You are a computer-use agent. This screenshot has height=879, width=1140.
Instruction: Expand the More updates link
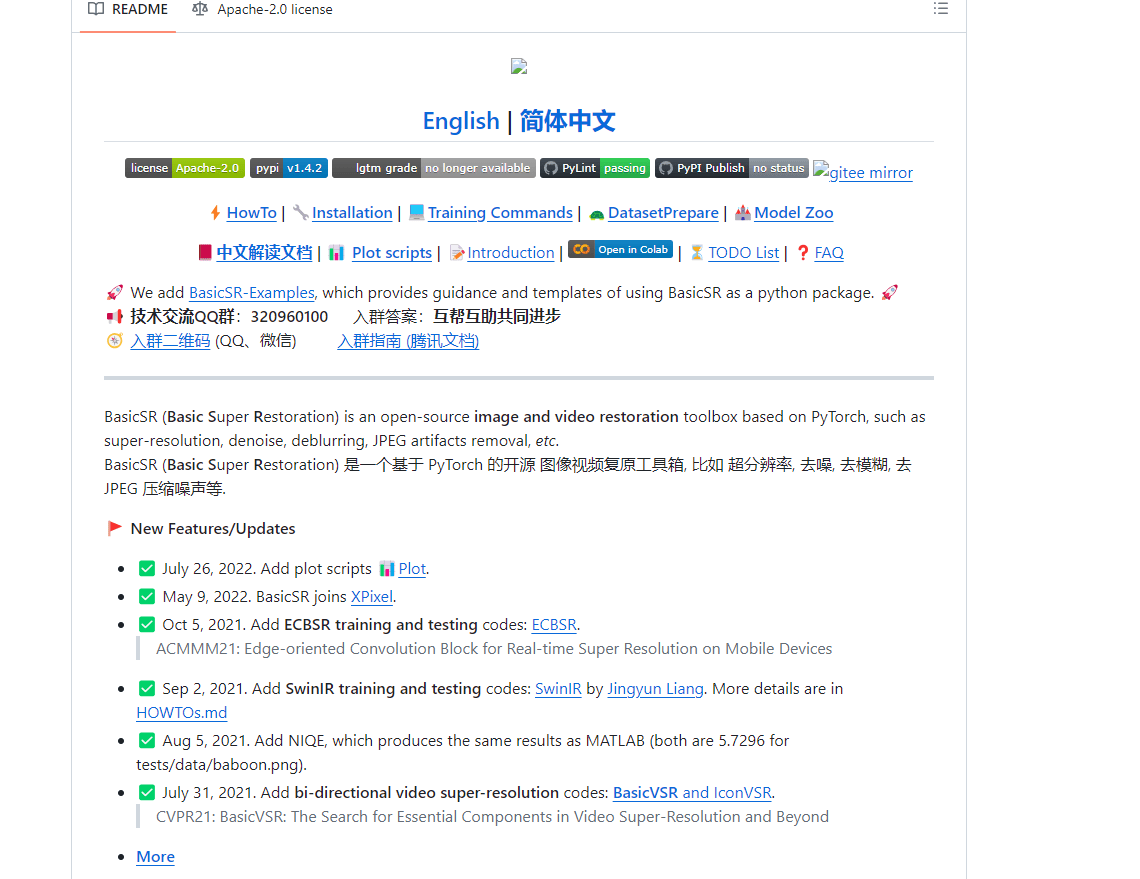(x=155, y=857)
